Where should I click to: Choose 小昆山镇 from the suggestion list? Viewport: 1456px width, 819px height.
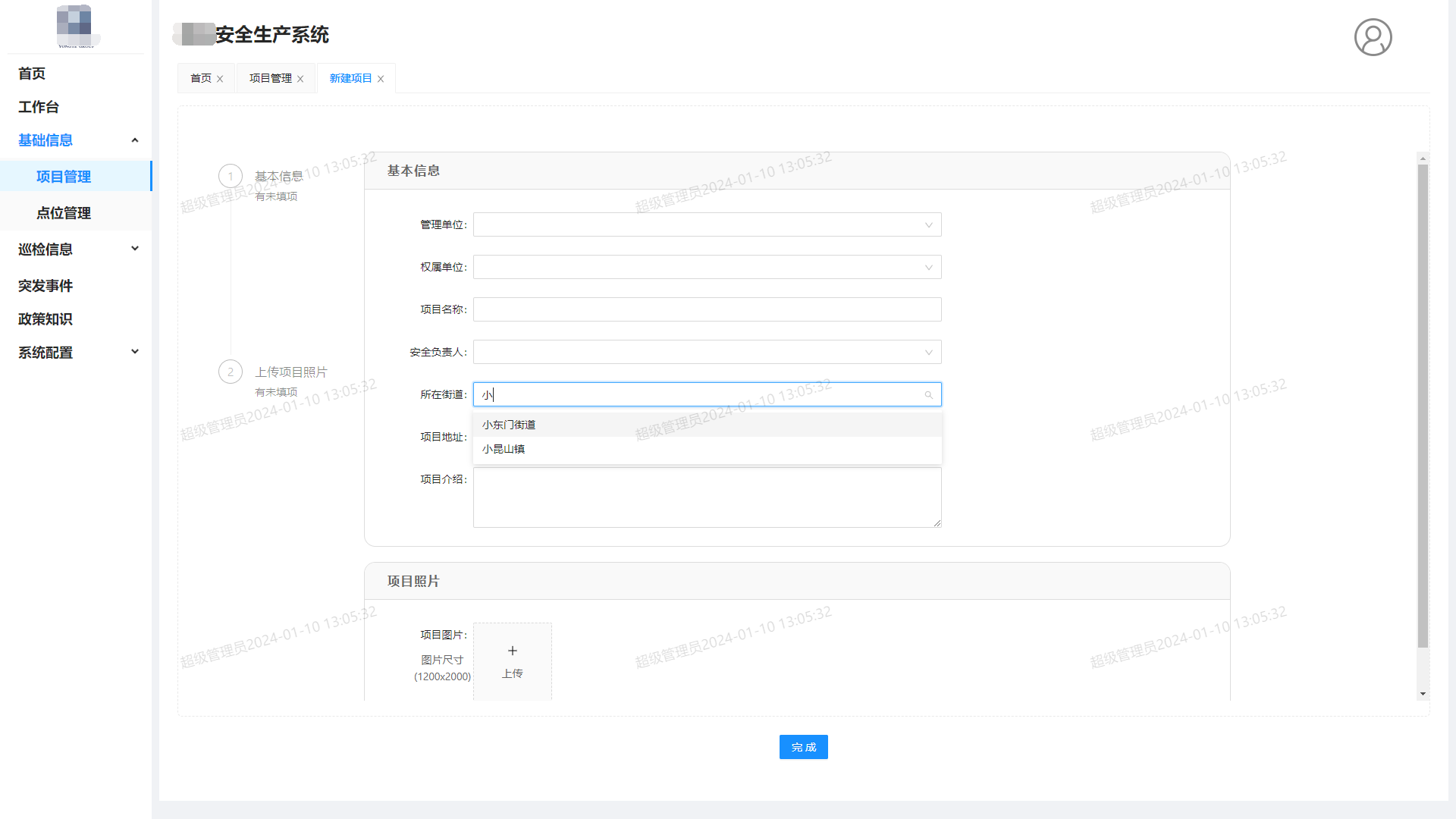click(707, 449)
